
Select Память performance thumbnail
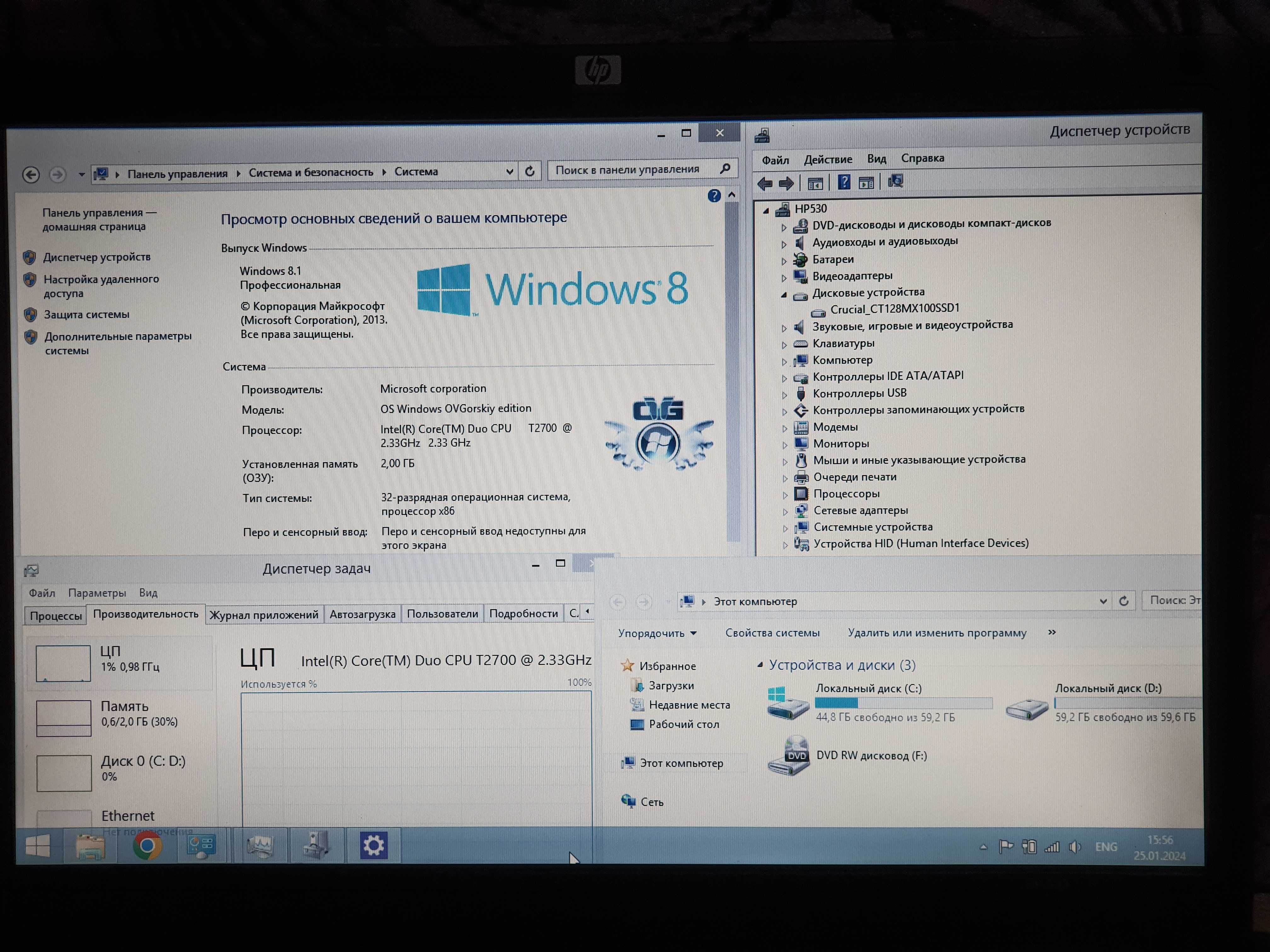tap(64, 718)
